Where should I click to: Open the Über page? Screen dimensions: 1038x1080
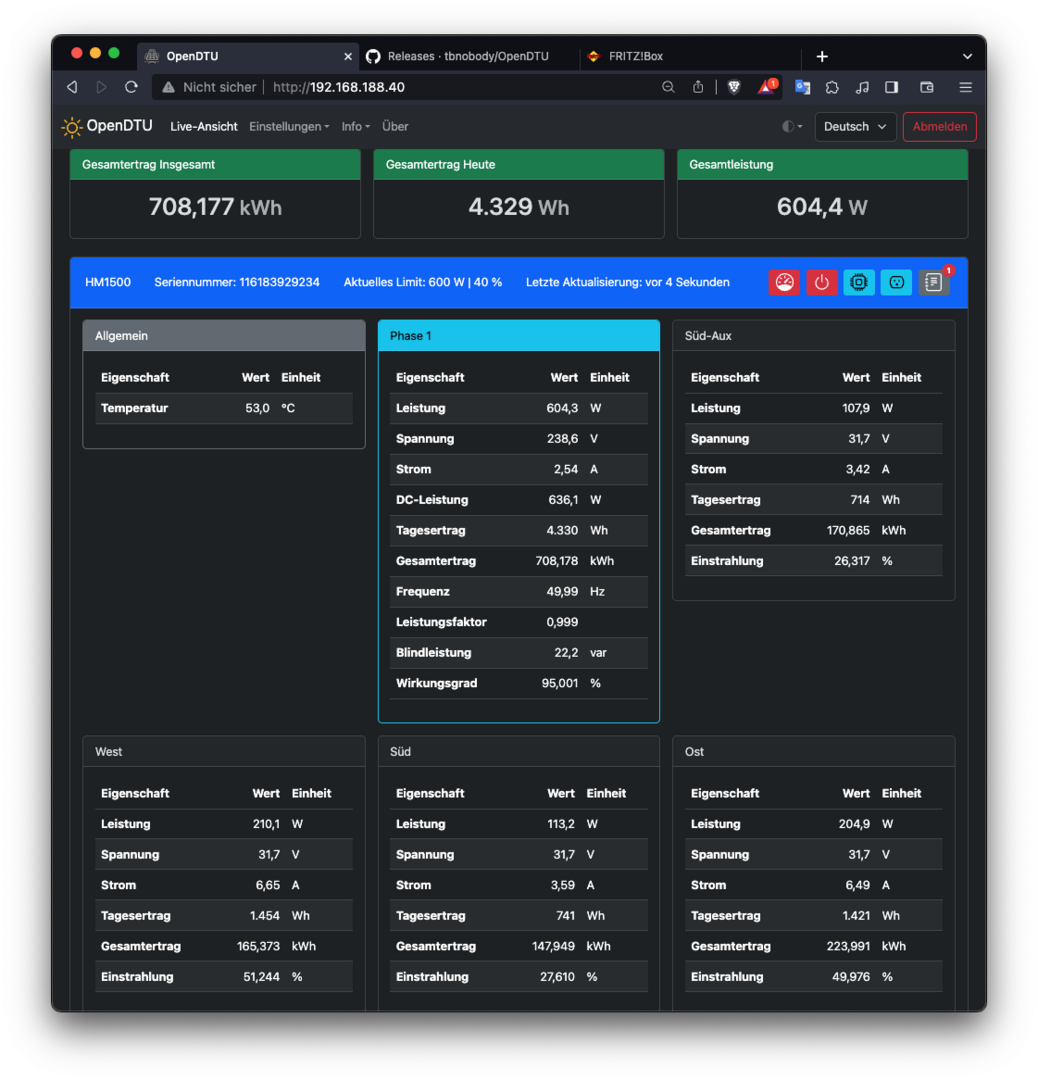395,127
